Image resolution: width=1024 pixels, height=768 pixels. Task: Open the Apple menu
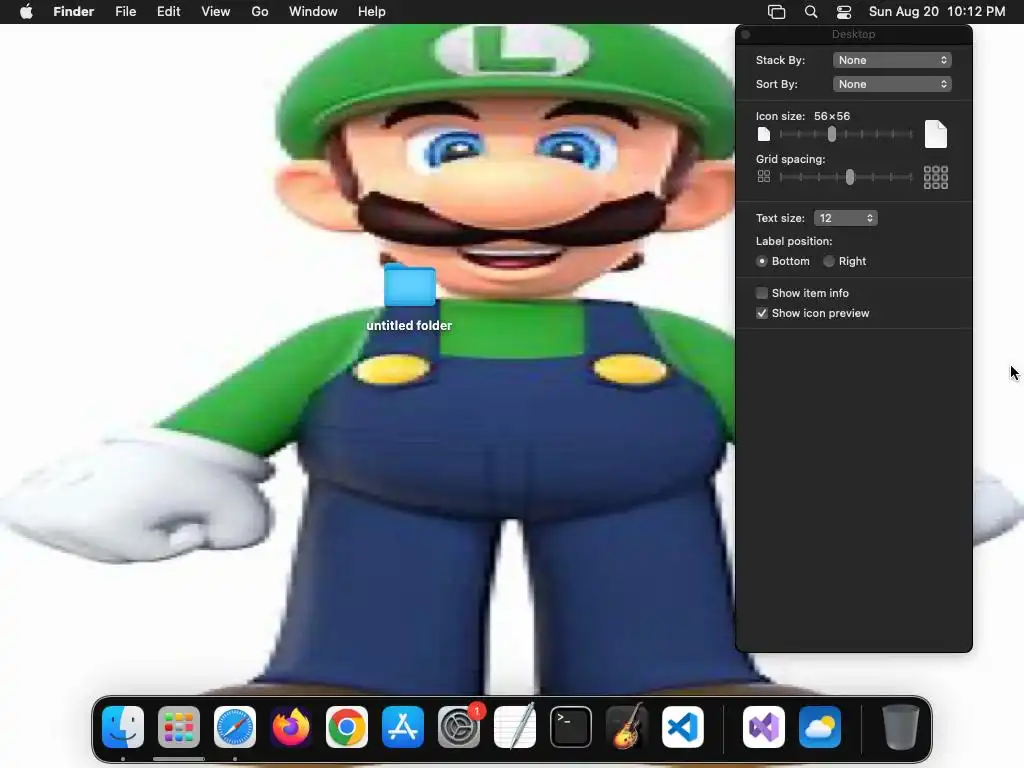pos(26,12)
